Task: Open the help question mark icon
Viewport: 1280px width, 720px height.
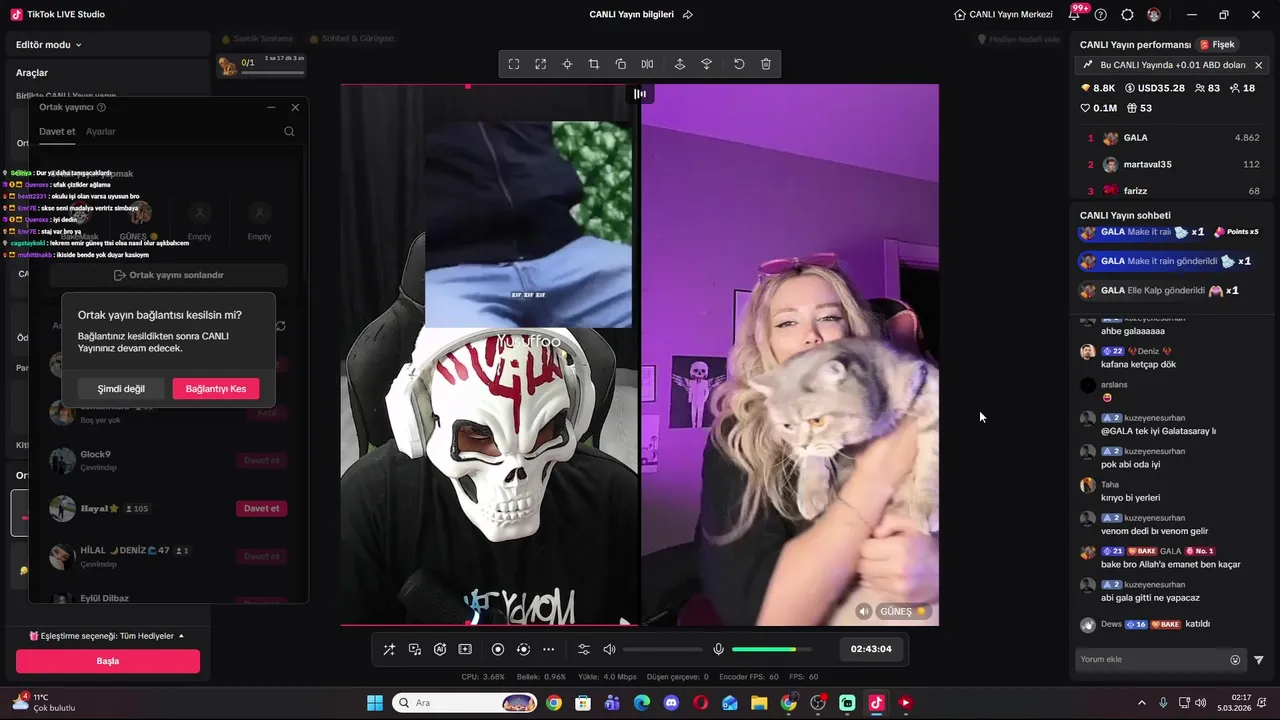Action: pyautogui.click(x=1101, y=15)
